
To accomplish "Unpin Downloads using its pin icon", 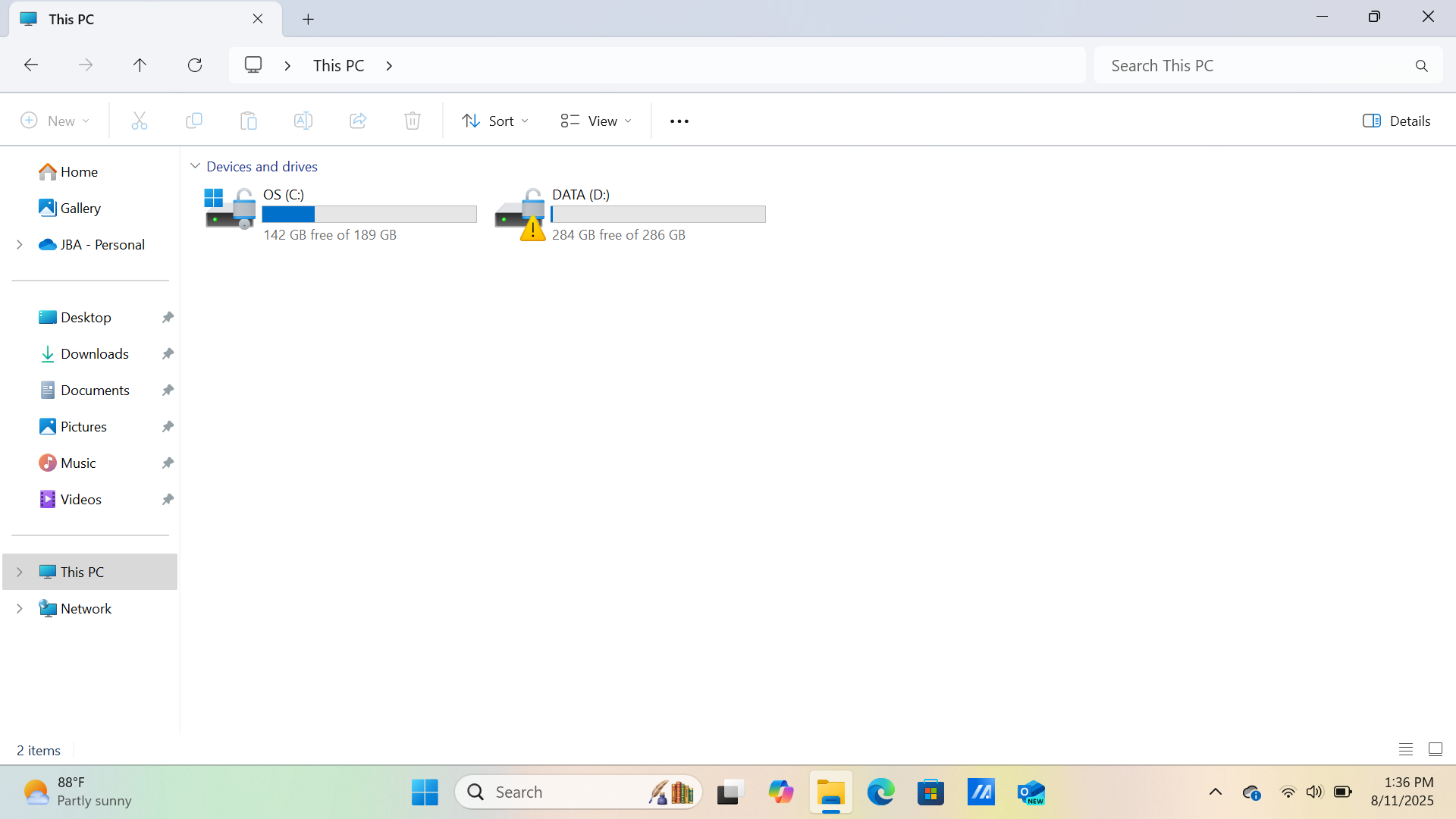I will point(168,354).
